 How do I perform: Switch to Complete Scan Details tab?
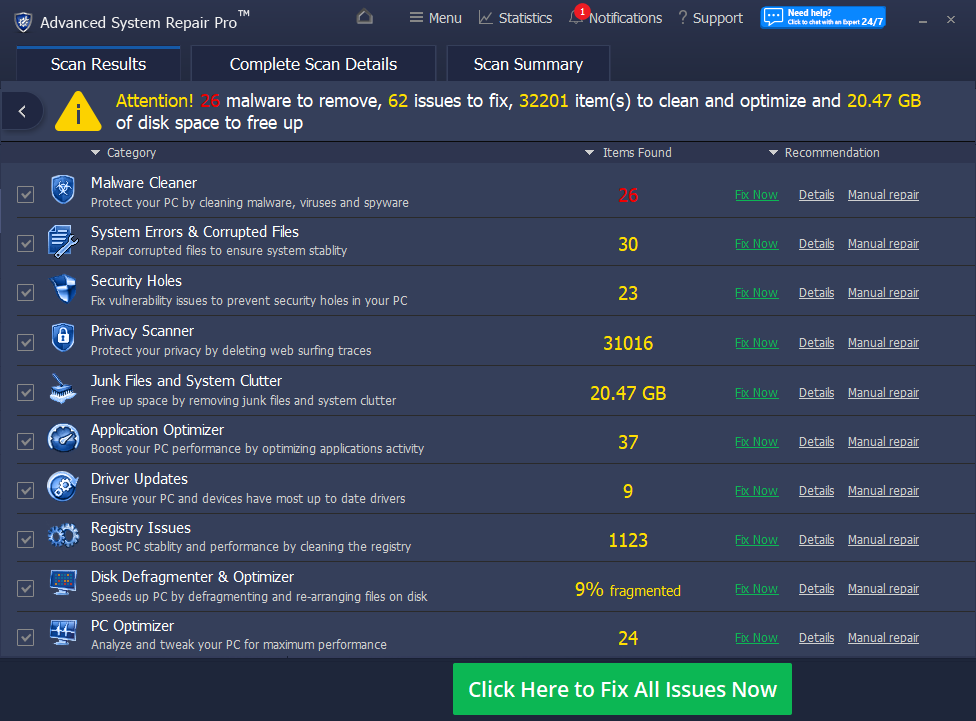pos(313,64)
